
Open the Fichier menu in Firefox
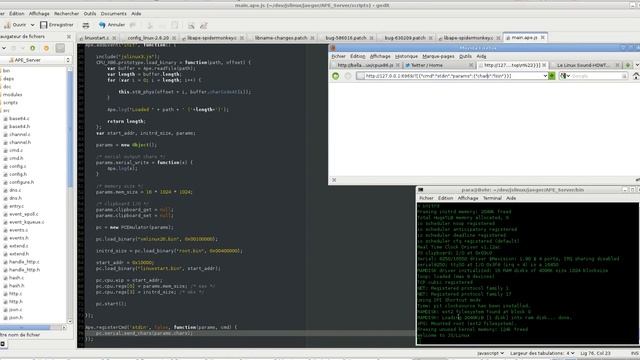338,56
